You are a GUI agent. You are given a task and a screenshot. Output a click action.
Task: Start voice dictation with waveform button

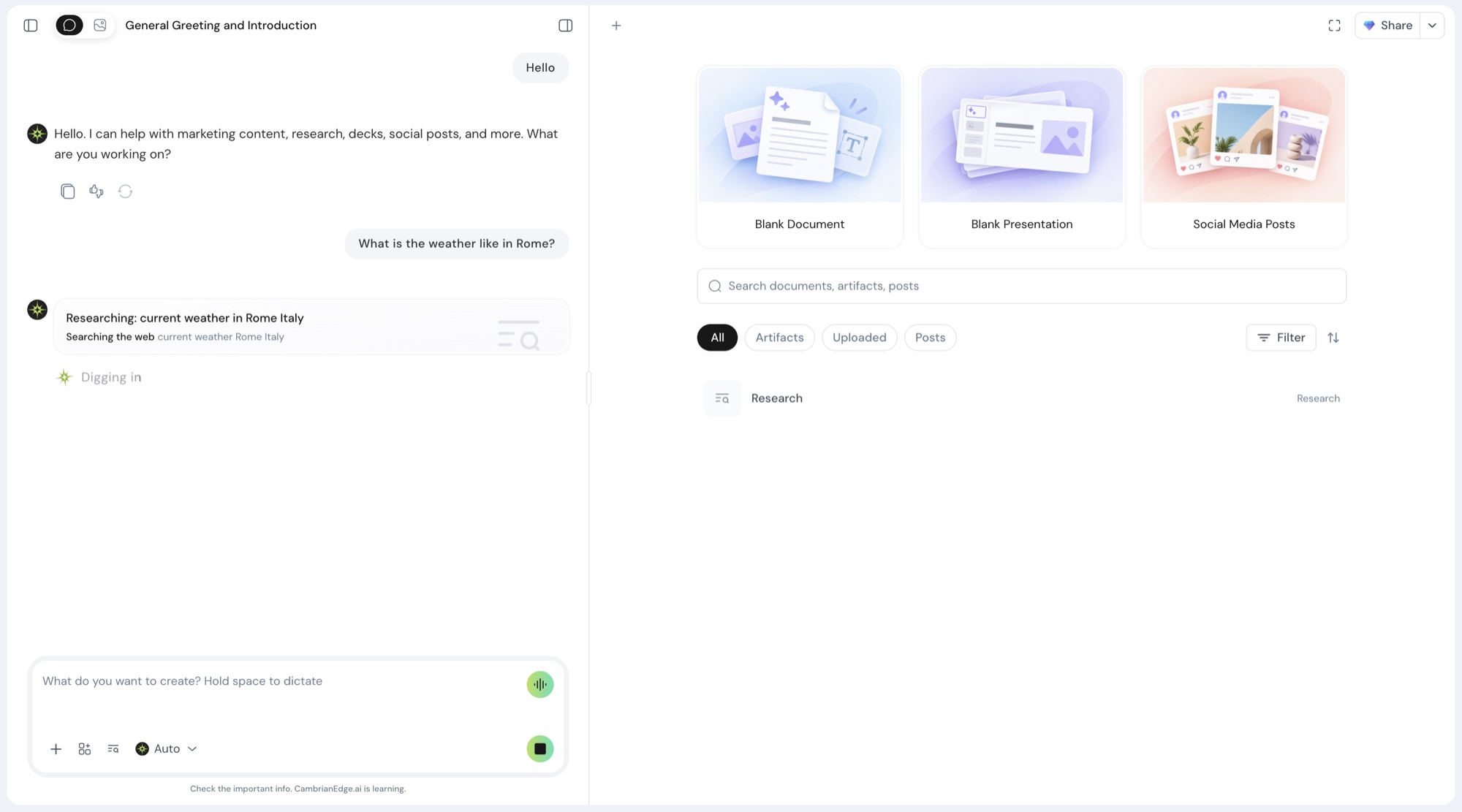click(540, 685)
